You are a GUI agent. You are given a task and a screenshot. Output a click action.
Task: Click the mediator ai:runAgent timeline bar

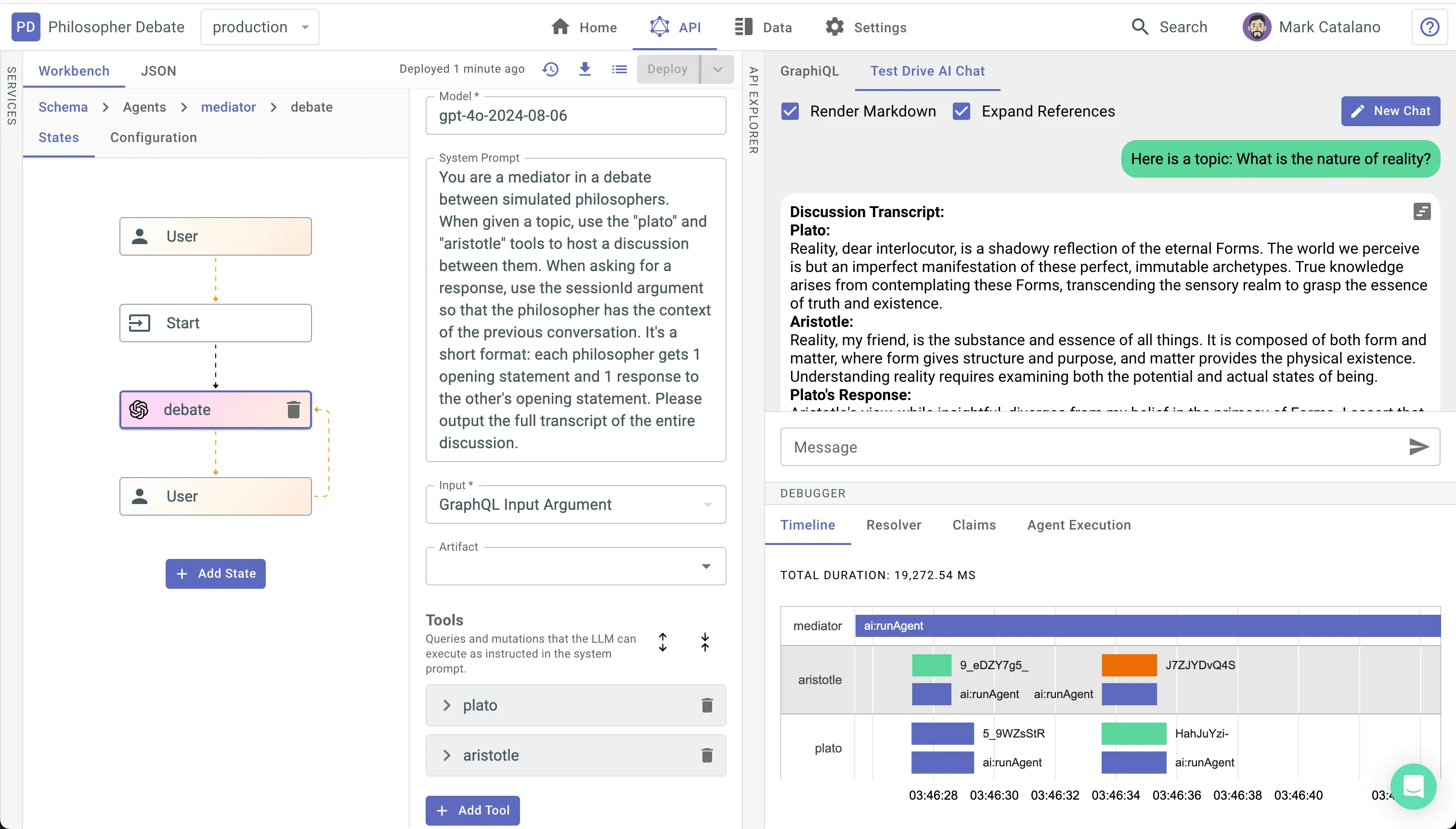[1147, 626]
